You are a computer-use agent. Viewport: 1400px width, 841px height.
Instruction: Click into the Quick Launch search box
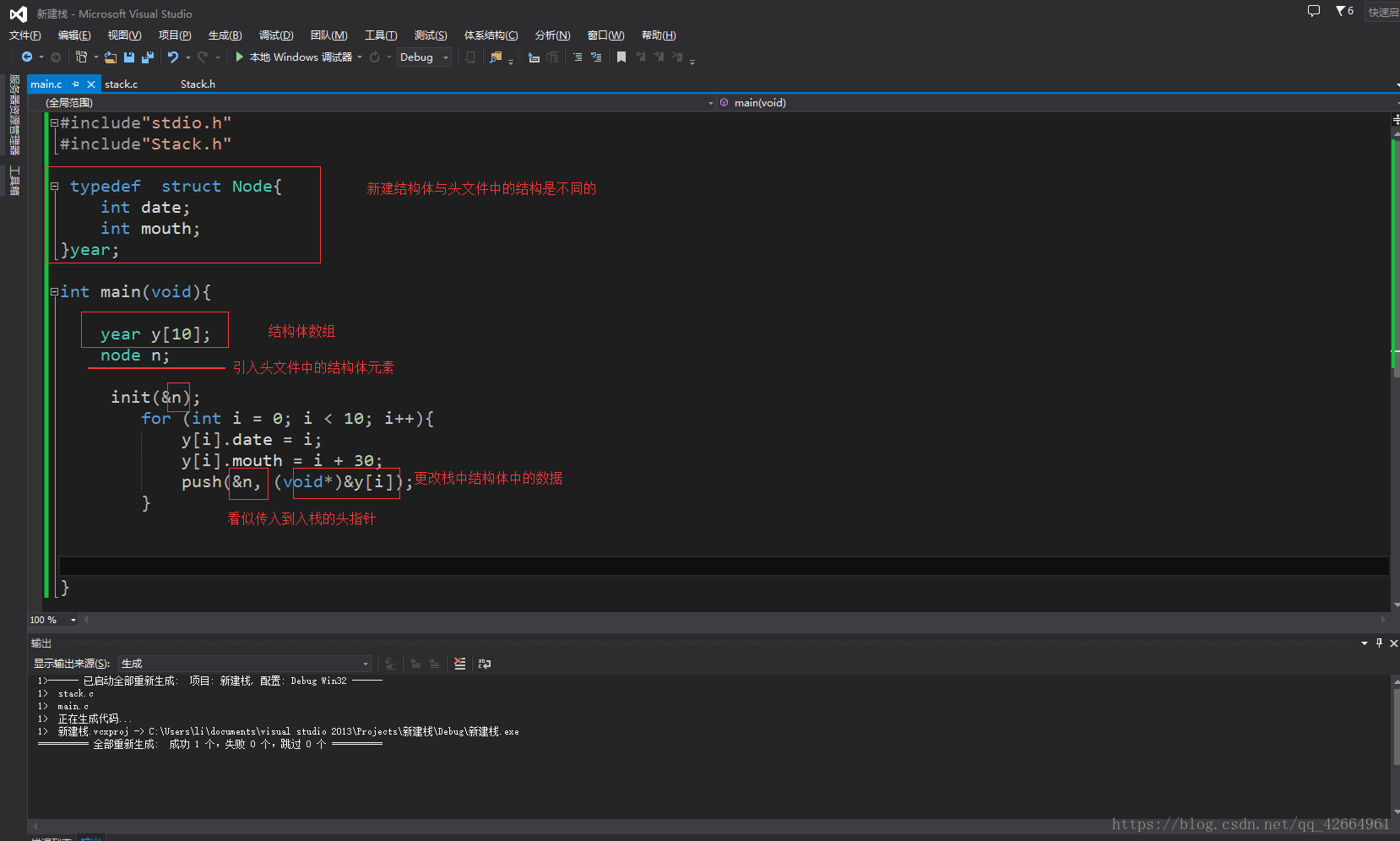click(x=1382, y=12)
